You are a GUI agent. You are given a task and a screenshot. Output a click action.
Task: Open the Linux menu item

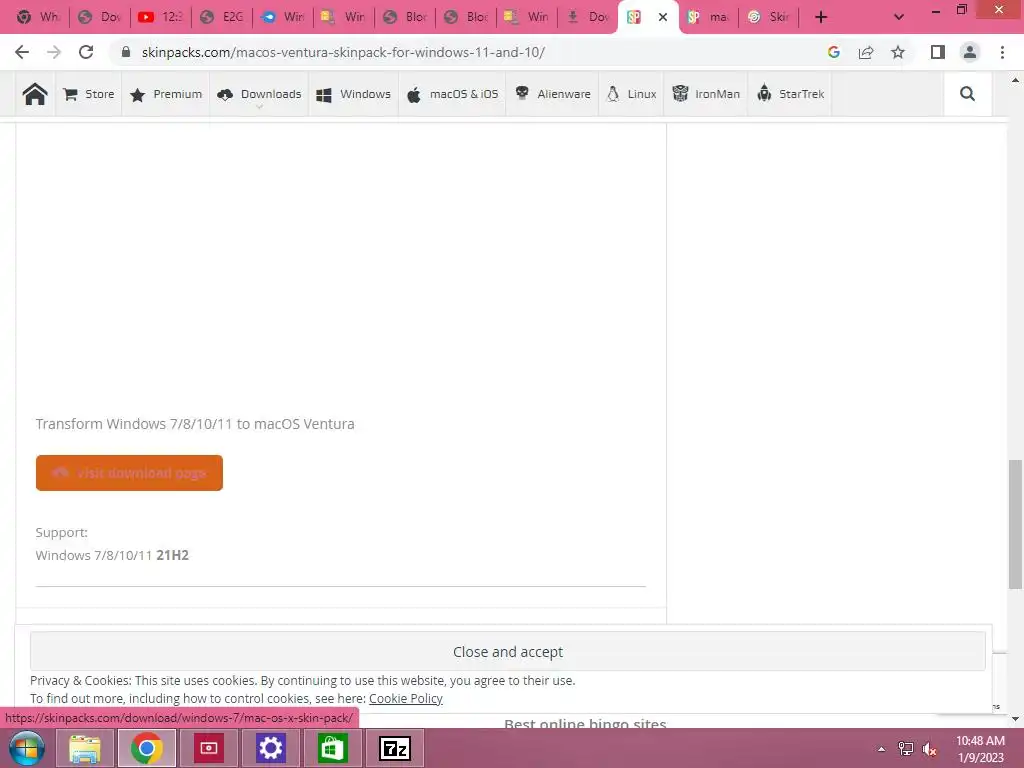[632, 94]
